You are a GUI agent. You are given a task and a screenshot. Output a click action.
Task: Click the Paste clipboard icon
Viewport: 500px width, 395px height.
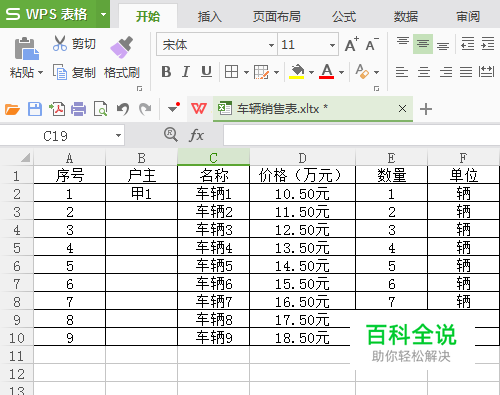26,48
